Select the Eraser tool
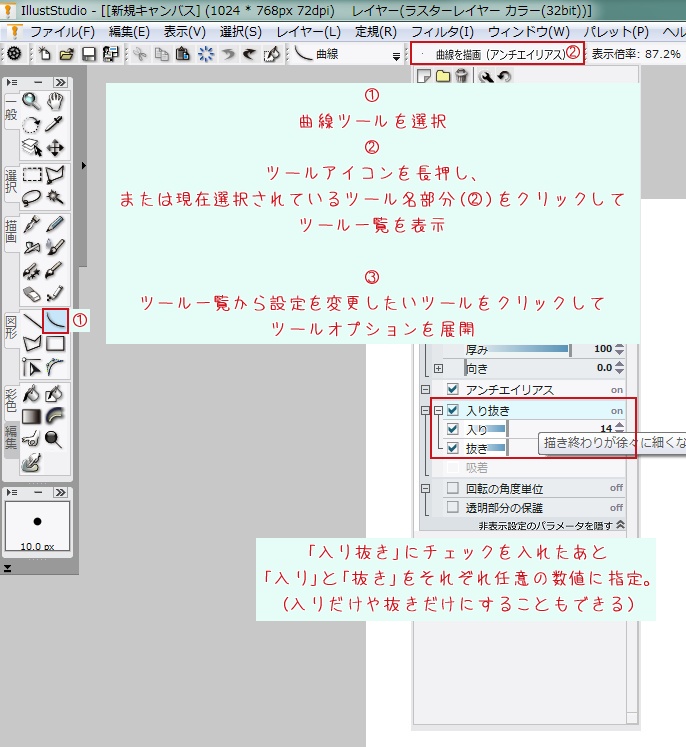Screen dimensions: 686x747 coord(31,294)
